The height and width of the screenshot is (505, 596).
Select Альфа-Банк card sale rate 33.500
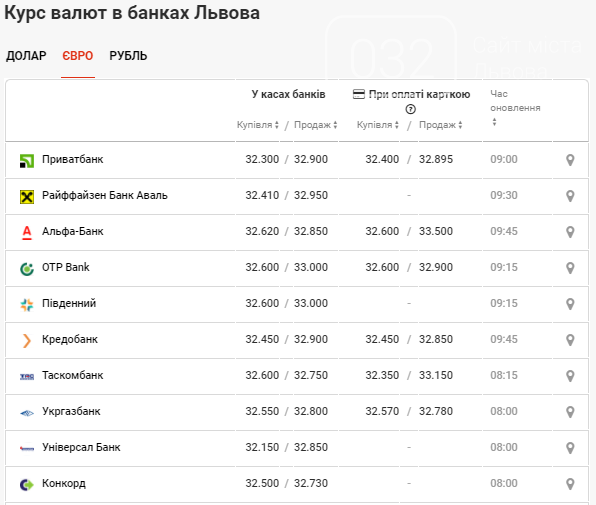[x=436, y=231]
